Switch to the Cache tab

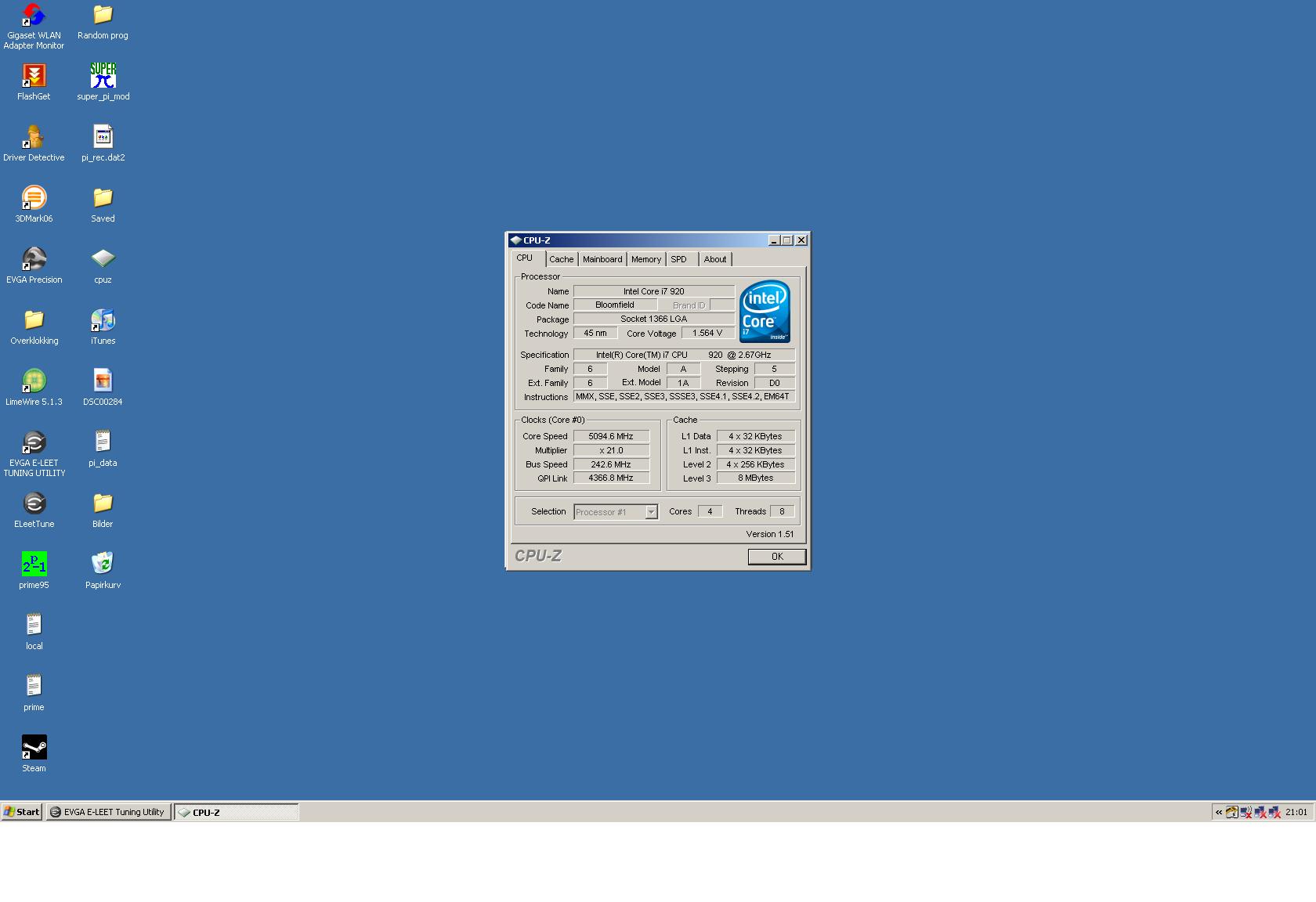(561, 259)
